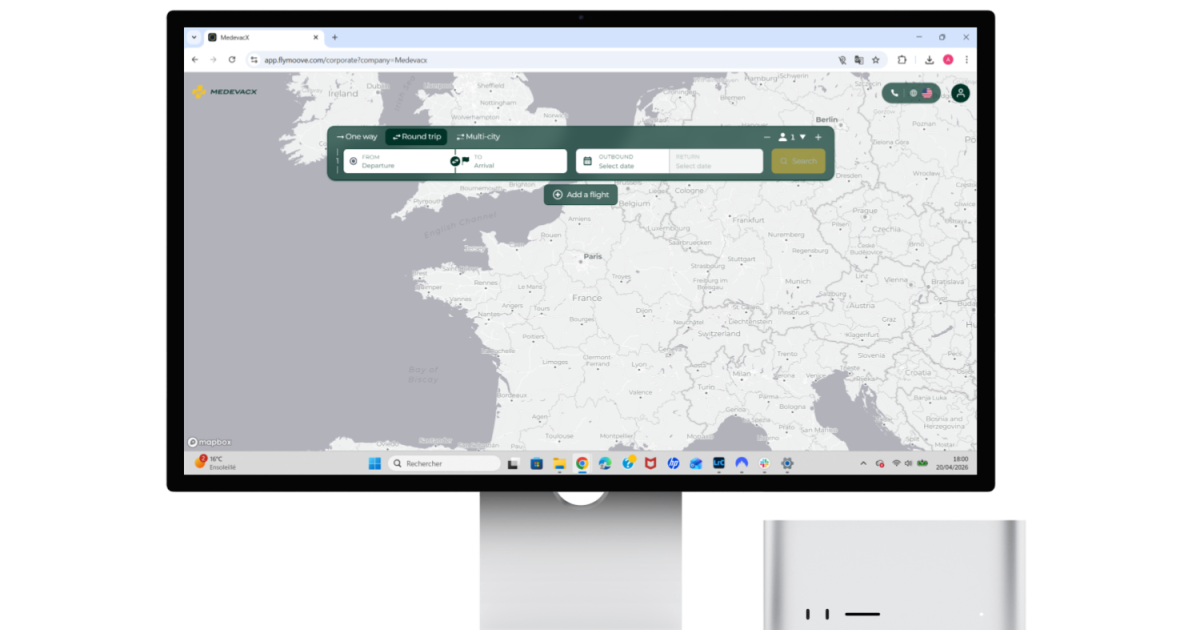Viewport: 1200px width, 630px height.
Task: Open the language globe icon
Action: pyautogui.click(x=914, y=93)
